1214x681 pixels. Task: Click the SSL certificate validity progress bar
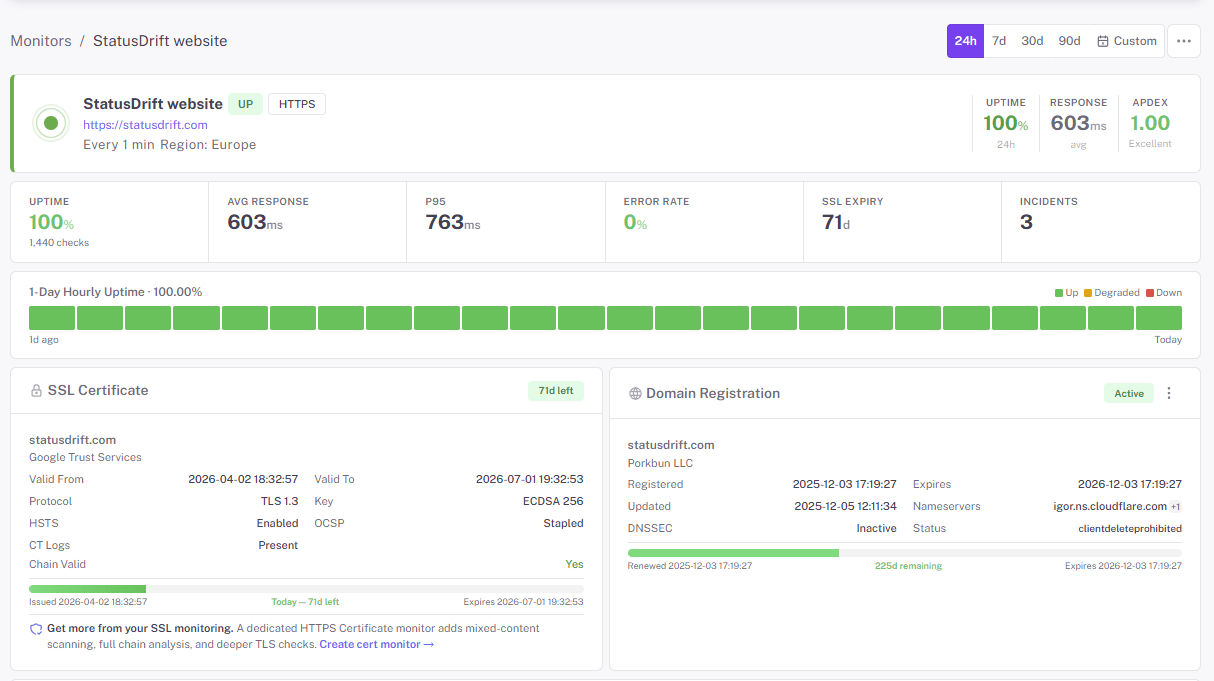(x=306, y=589)
